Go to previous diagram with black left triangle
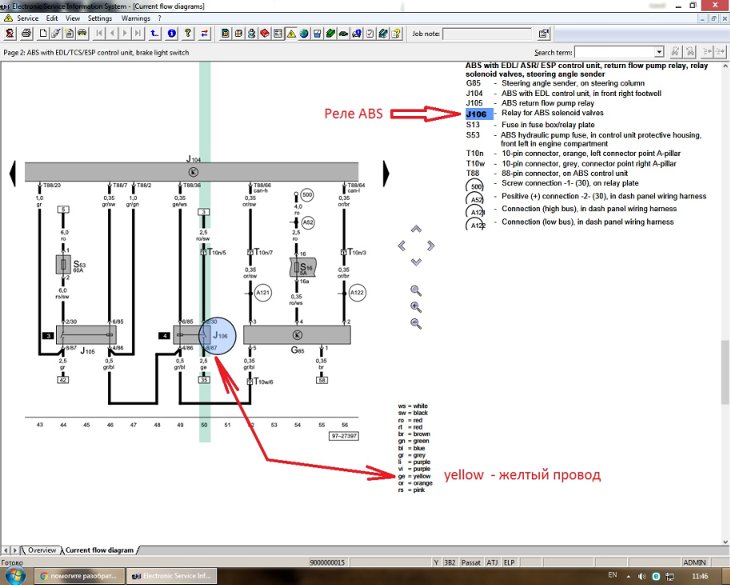730x585 pixels. pos(13,174)
